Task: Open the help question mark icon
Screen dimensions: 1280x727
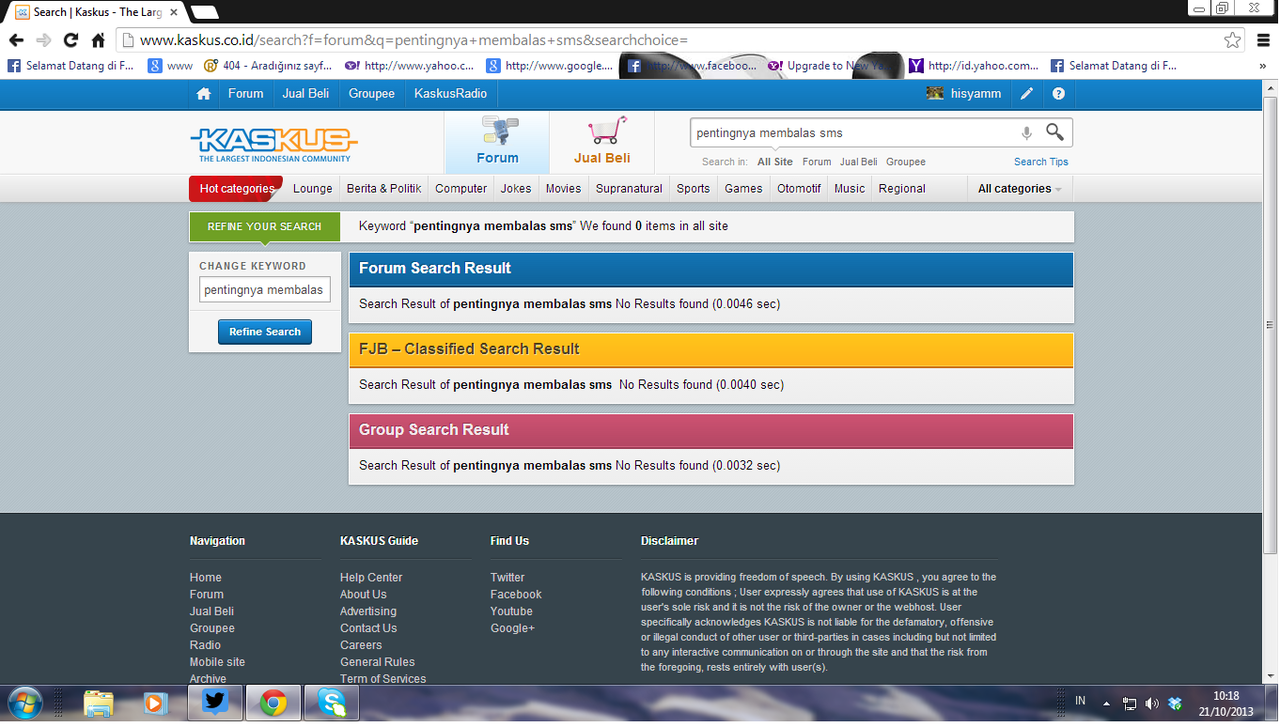Action: [x=1059, y=94]
